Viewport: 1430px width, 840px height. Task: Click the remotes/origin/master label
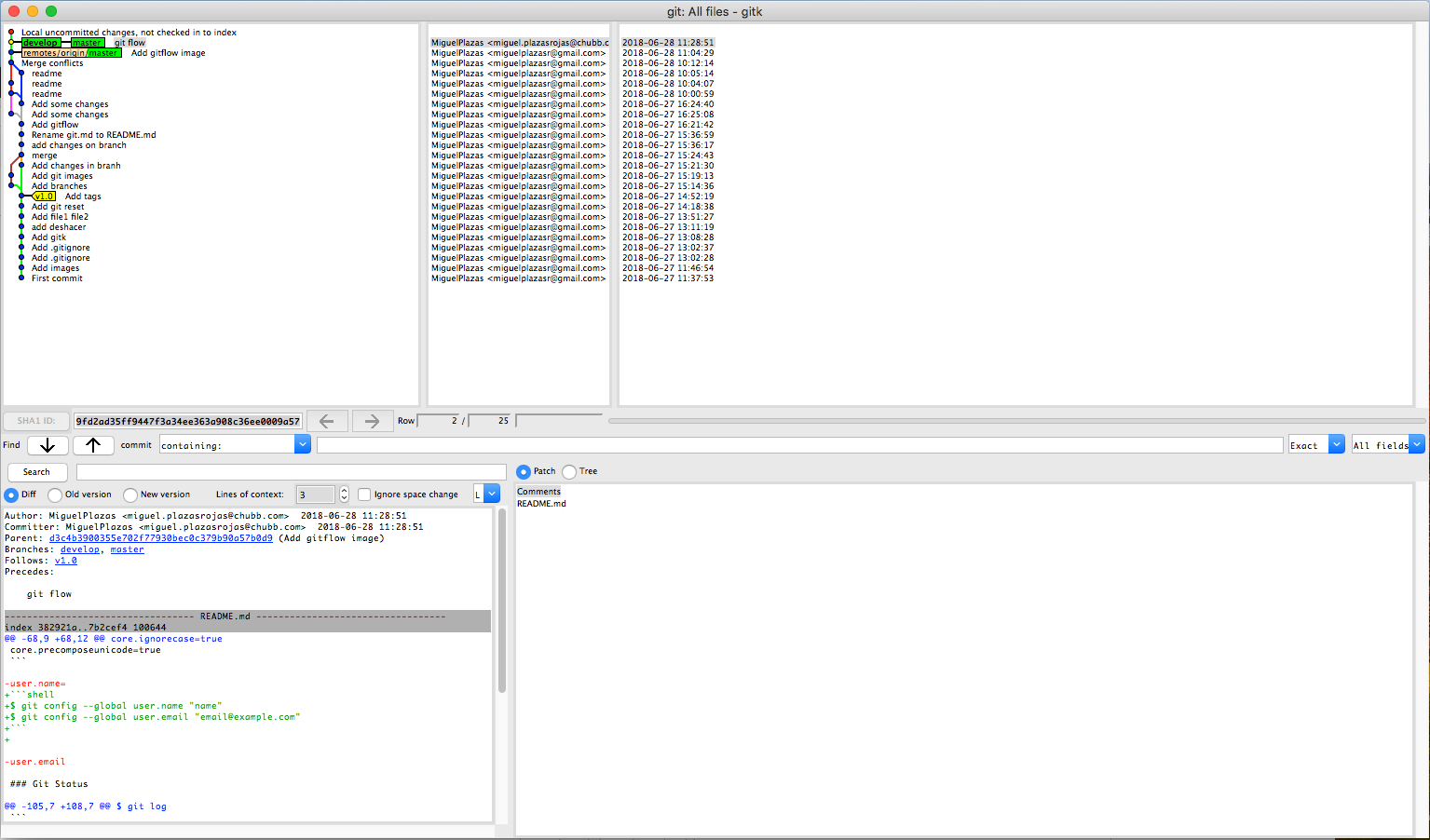pyautogui.click(x=71, y=53)
